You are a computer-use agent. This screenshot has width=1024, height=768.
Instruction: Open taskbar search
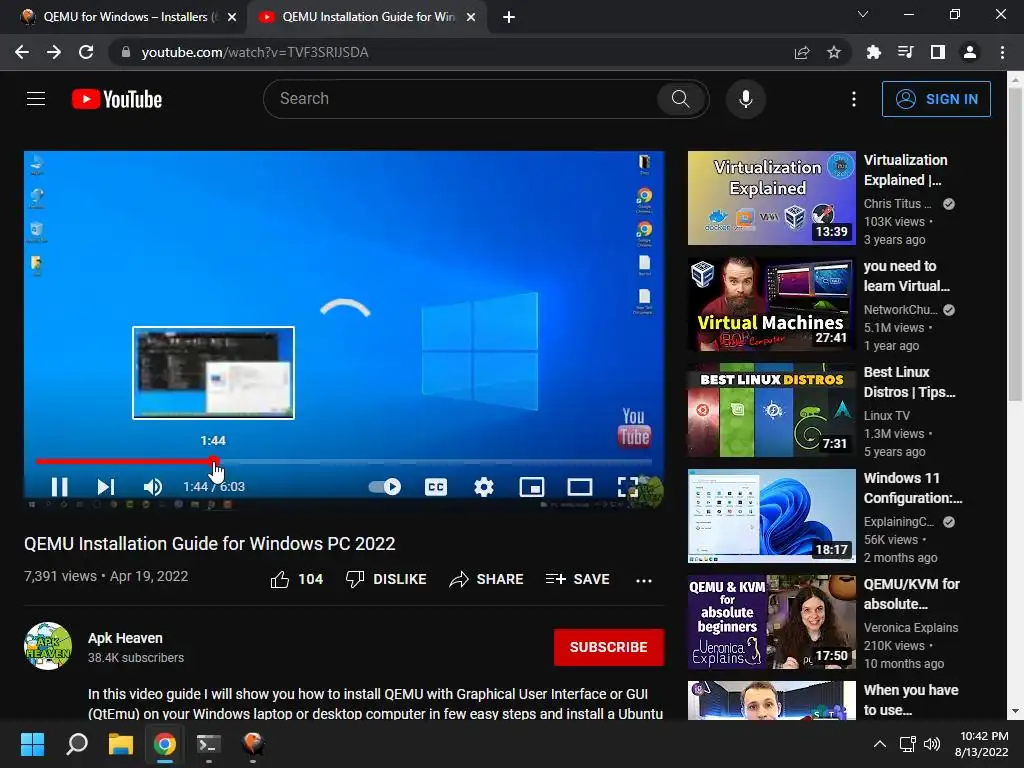click(77, 744)
